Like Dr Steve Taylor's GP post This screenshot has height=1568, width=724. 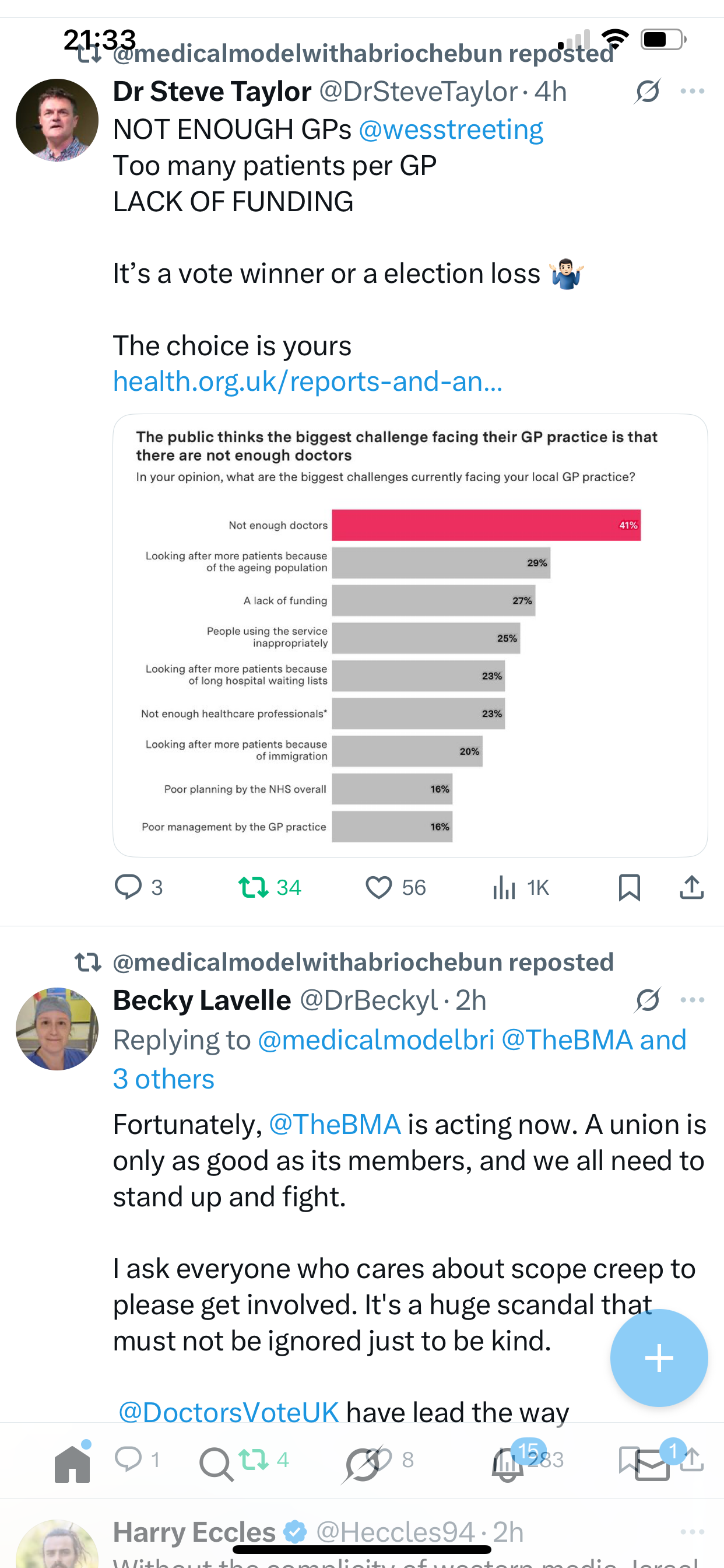(x=378, y=887)
